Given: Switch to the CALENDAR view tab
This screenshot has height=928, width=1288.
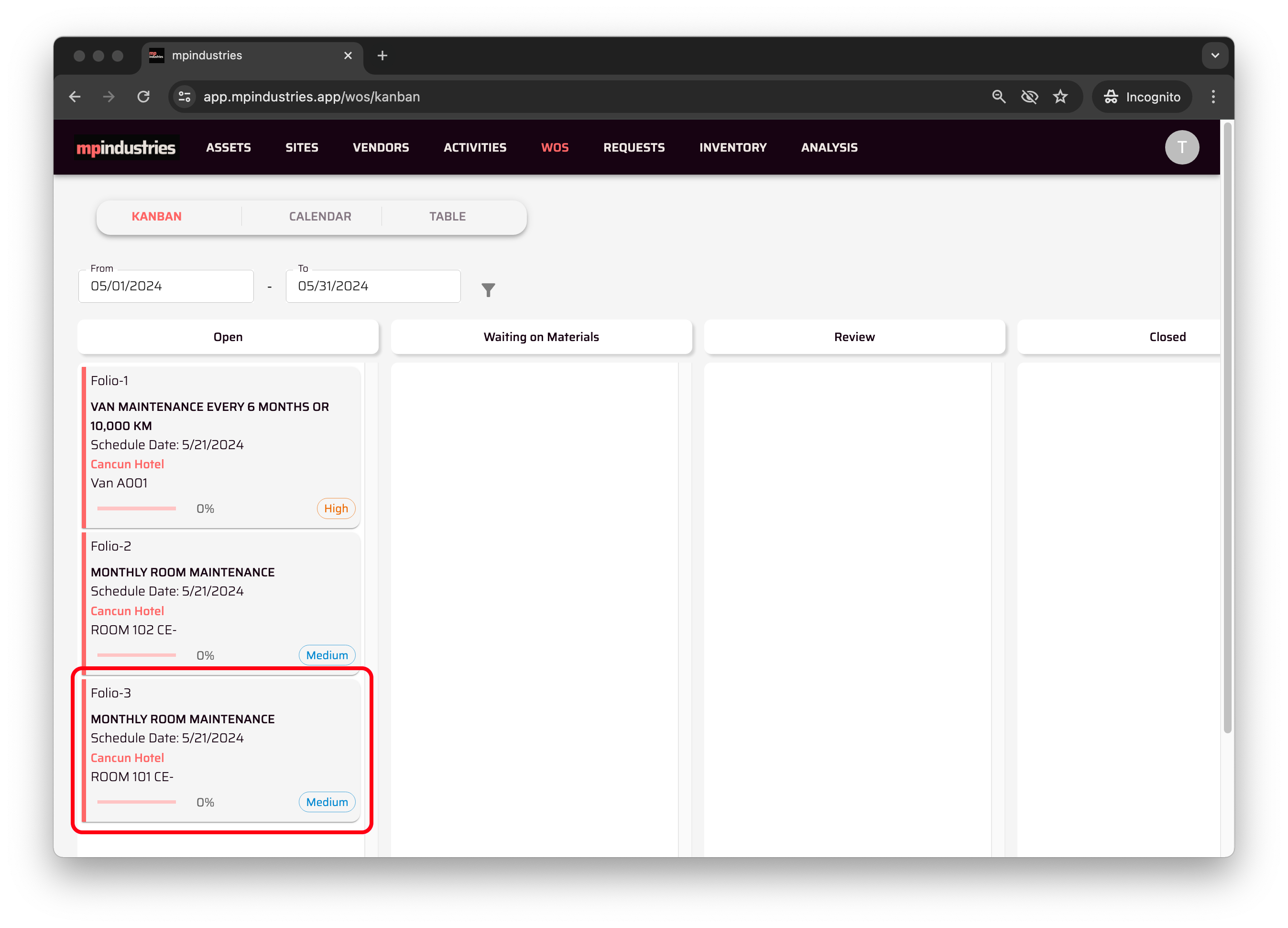Looking at the screenshot, I should point(320,217).
